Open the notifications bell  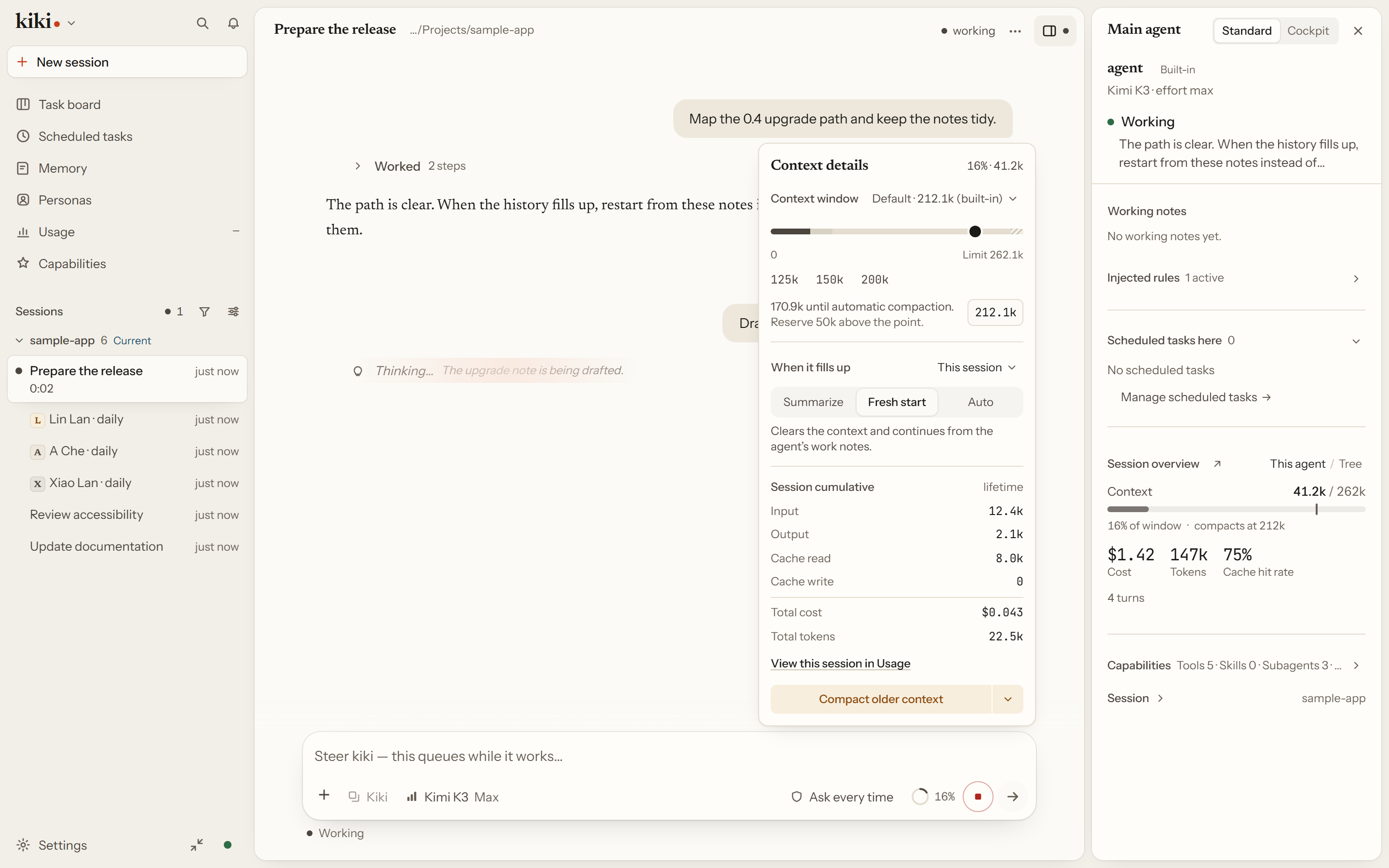coord(233,24)
